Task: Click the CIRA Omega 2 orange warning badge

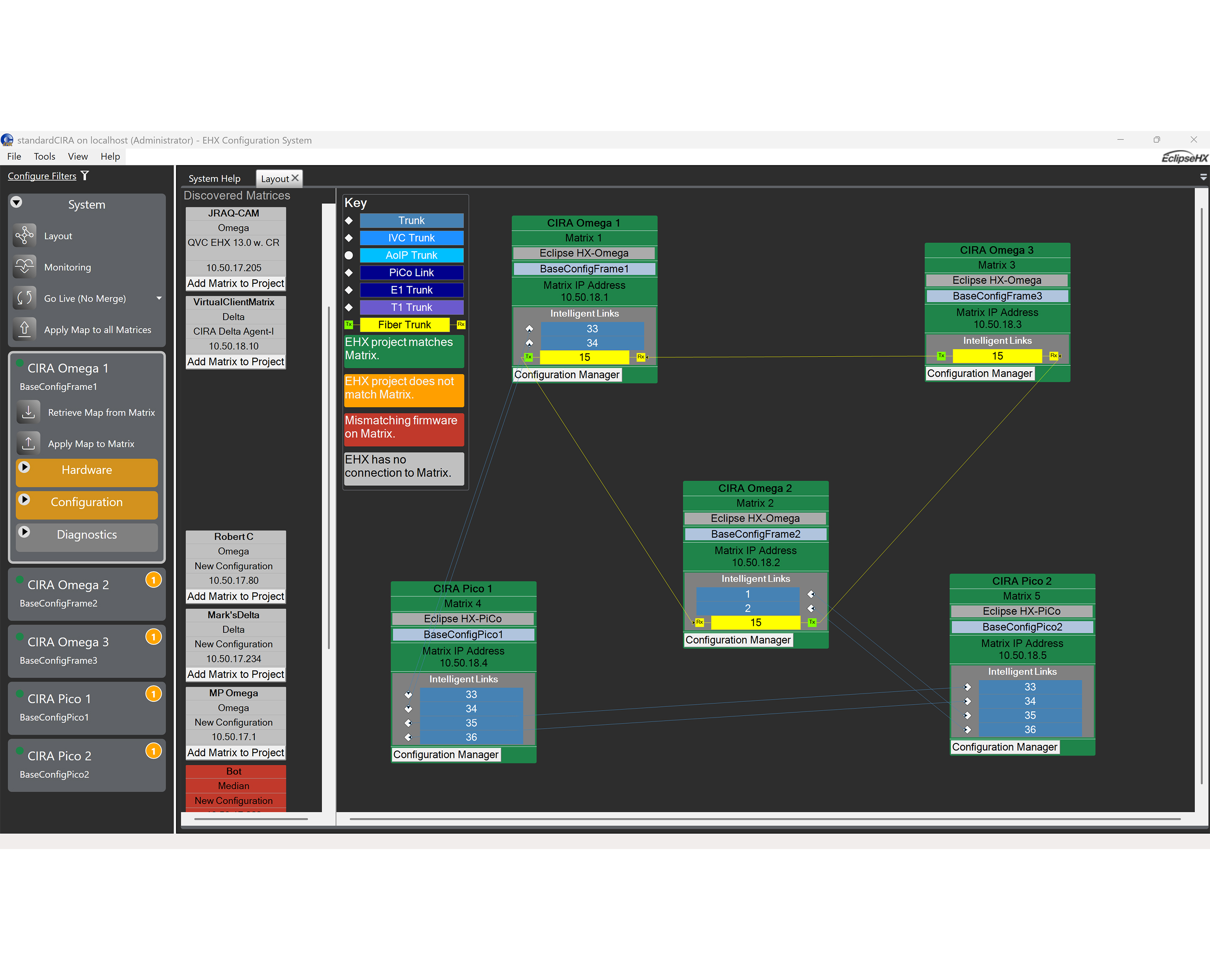Action: 154,580
